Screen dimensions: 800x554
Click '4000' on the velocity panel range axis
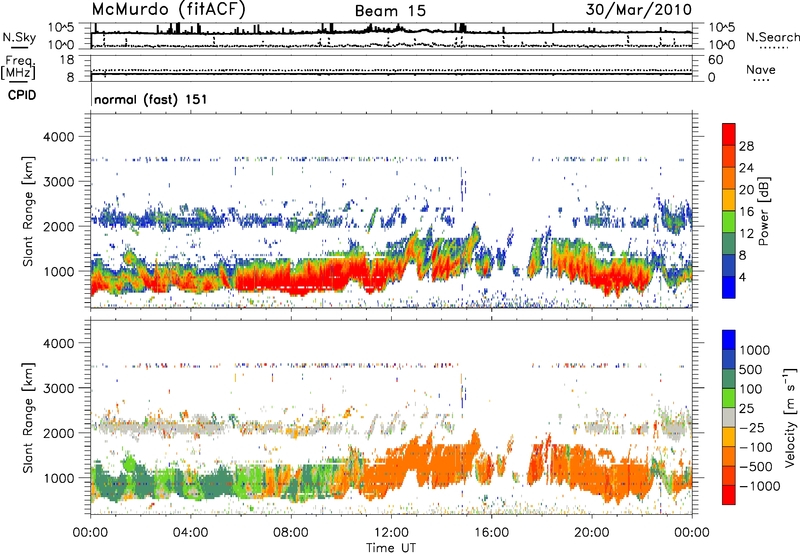(x=59, y=343)
